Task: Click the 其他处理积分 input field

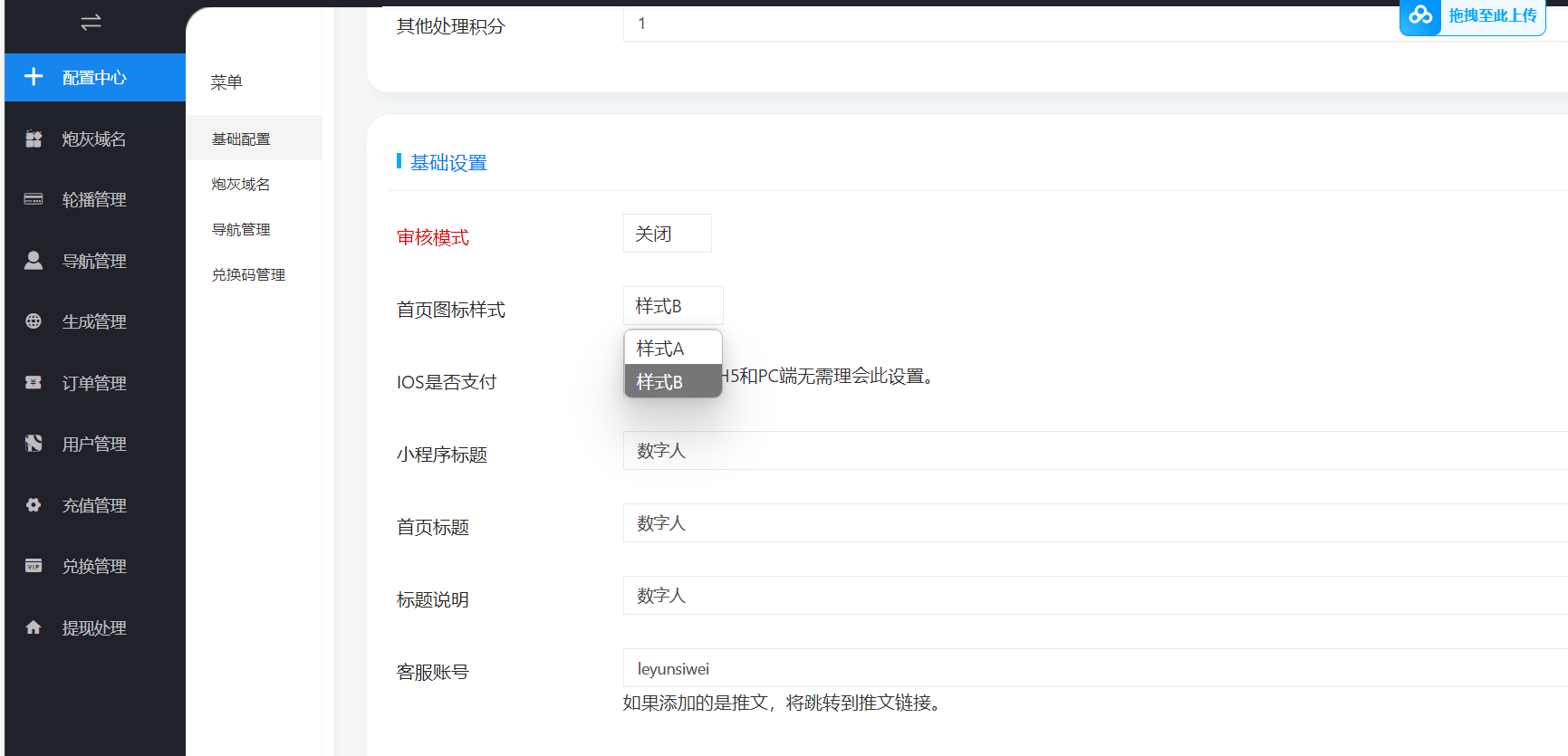Action: pyautogui.click(x=1095, y=24)
